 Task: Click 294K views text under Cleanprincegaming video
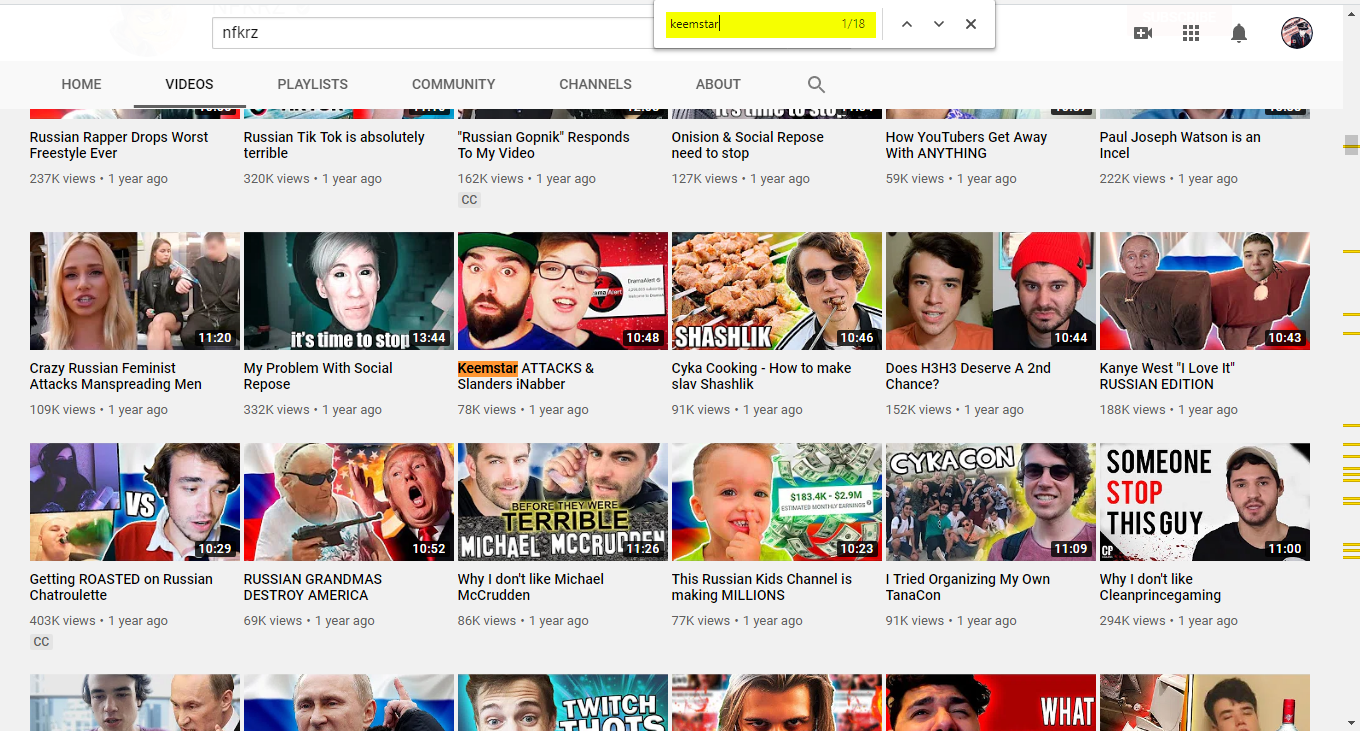[1133, 621]
